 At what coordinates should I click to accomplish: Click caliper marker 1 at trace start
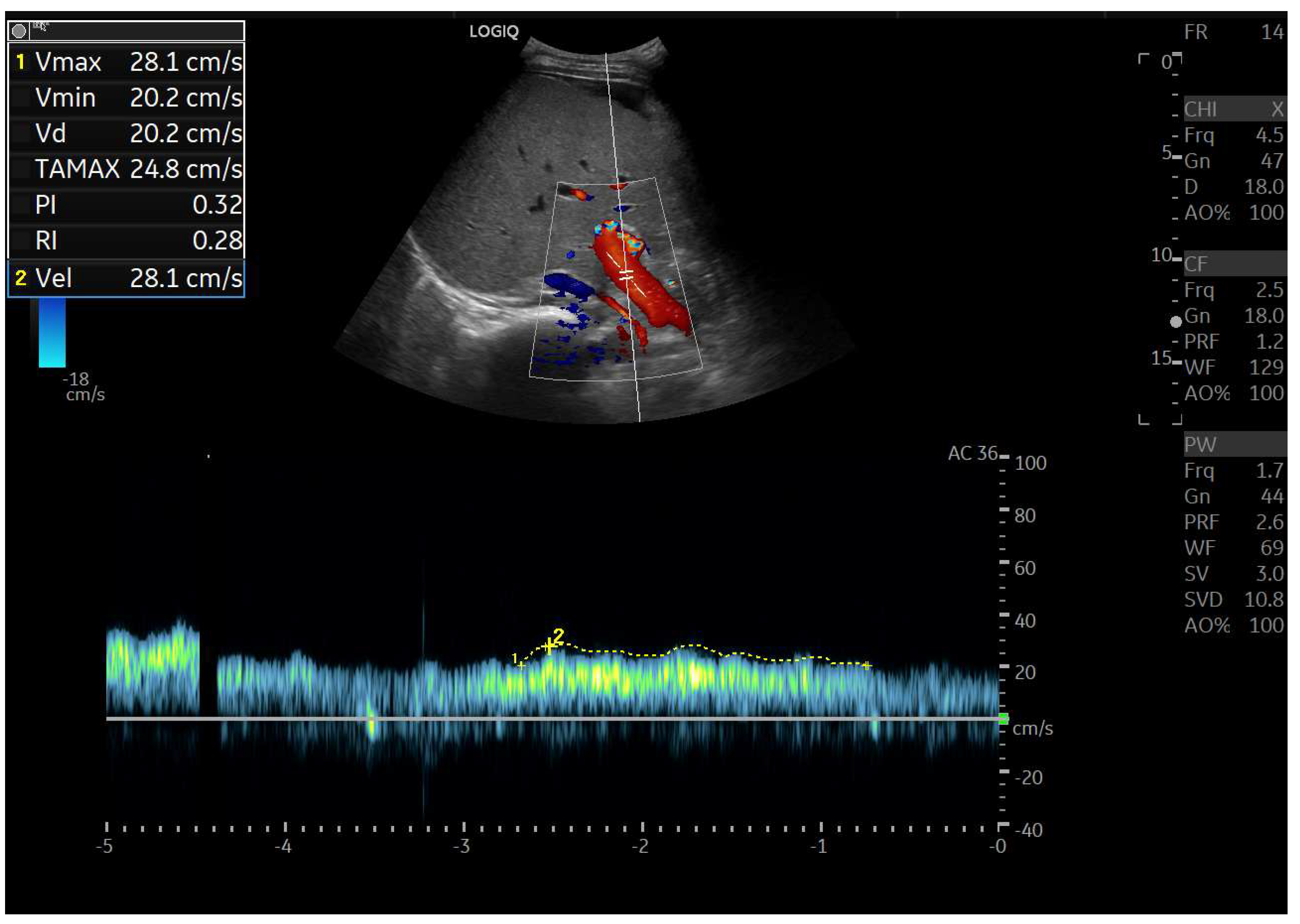[522, 665]
